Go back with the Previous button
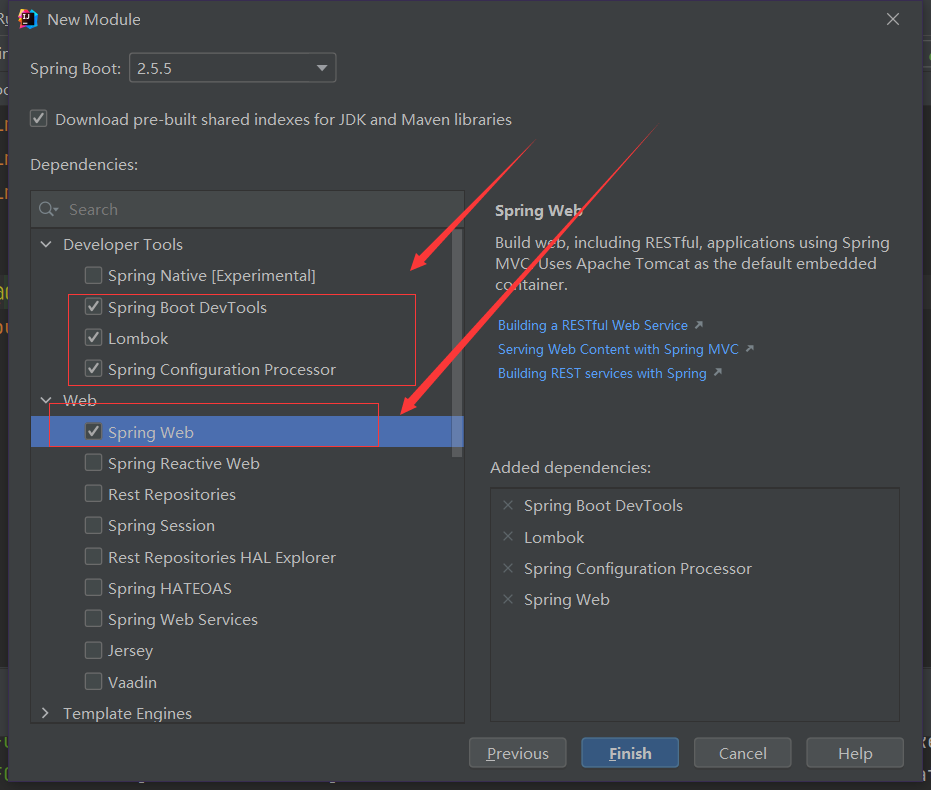Screen dimensions: 931x790 (518, 753)
